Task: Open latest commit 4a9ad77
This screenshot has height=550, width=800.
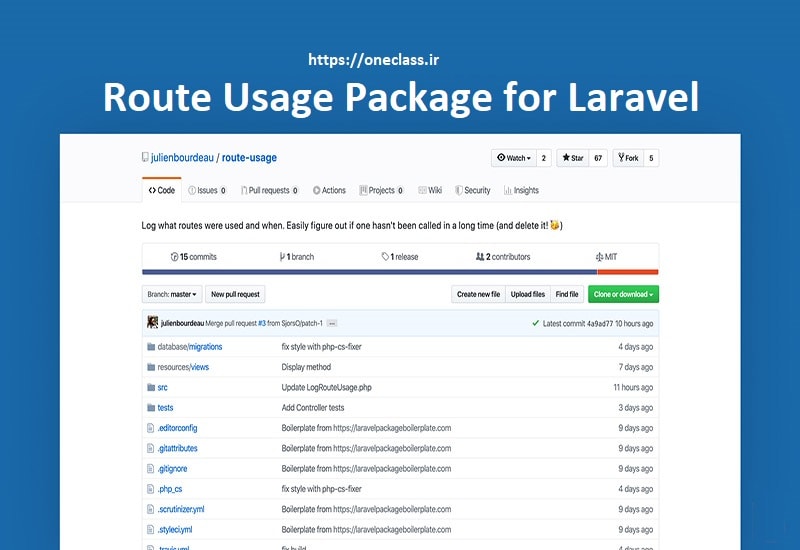Action: pos(599,323)
